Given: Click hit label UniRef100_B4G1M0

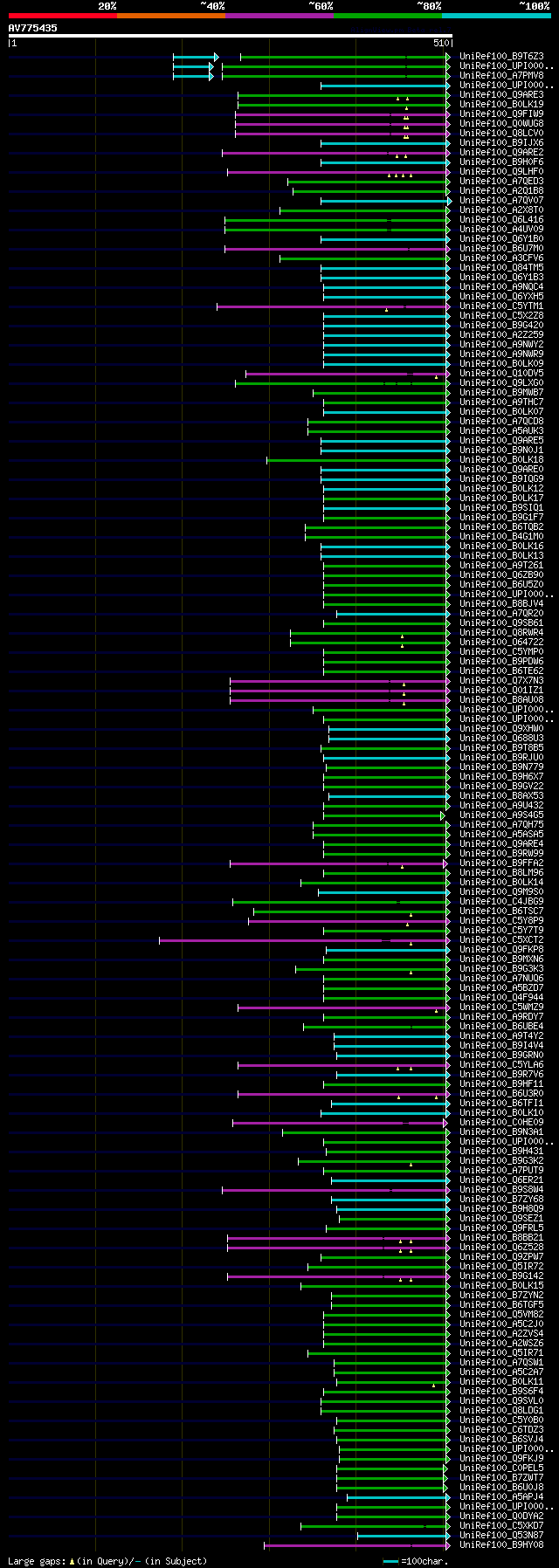Looking at the screenshot, I should [501, 537].
